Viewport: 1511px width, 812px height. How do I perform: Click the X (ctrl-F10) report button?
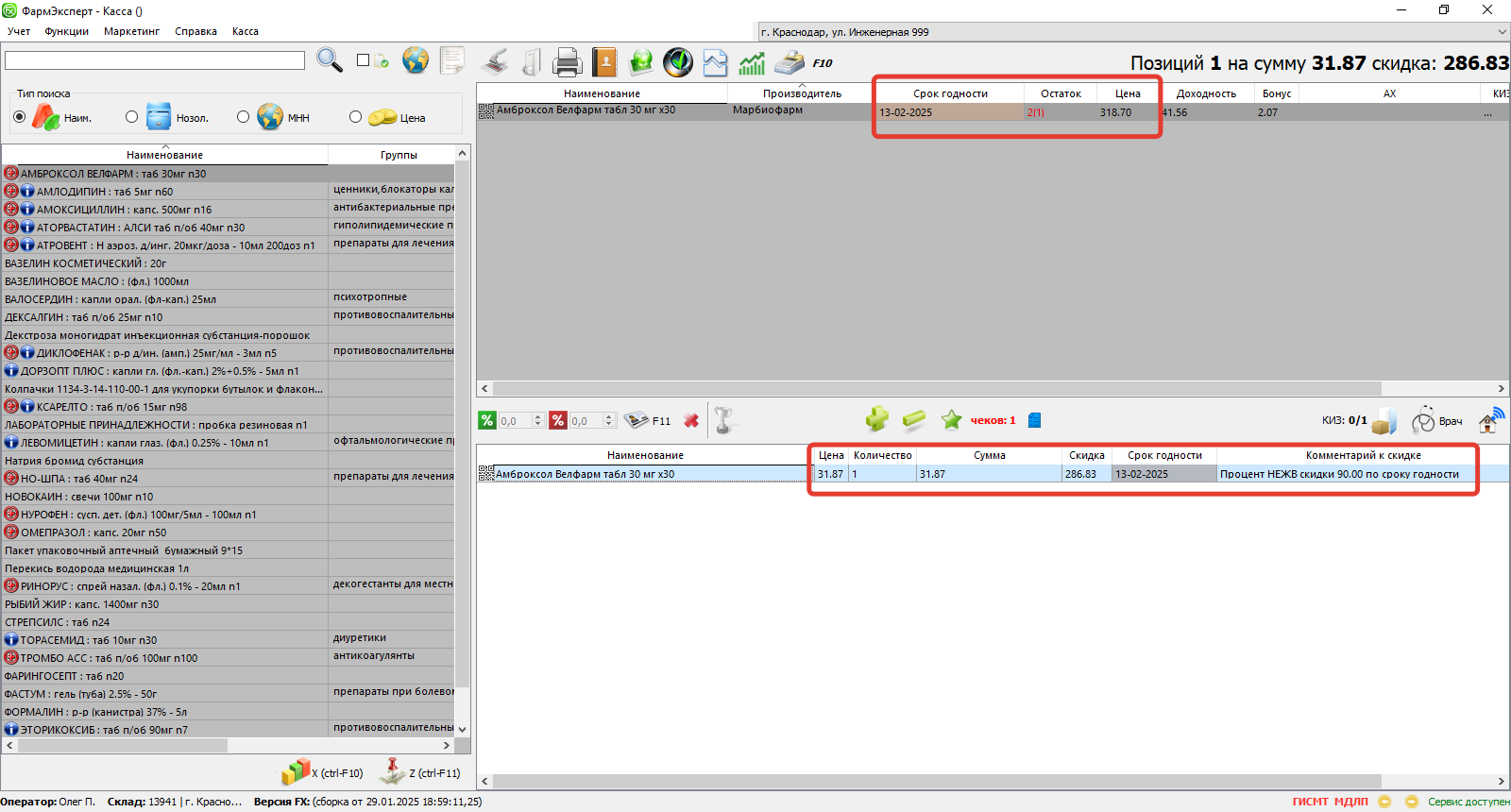323,772
